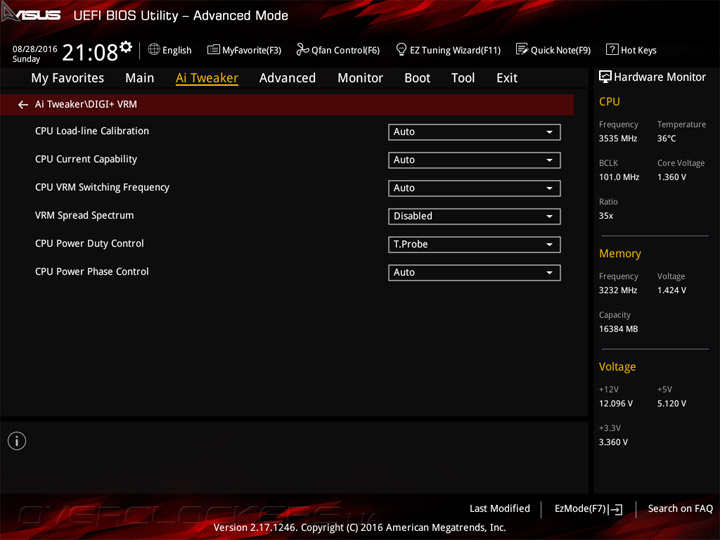Select CPU VRM Switching Frequency label
Viewport: 720px width, 540px height.
(x=102, y=187)
